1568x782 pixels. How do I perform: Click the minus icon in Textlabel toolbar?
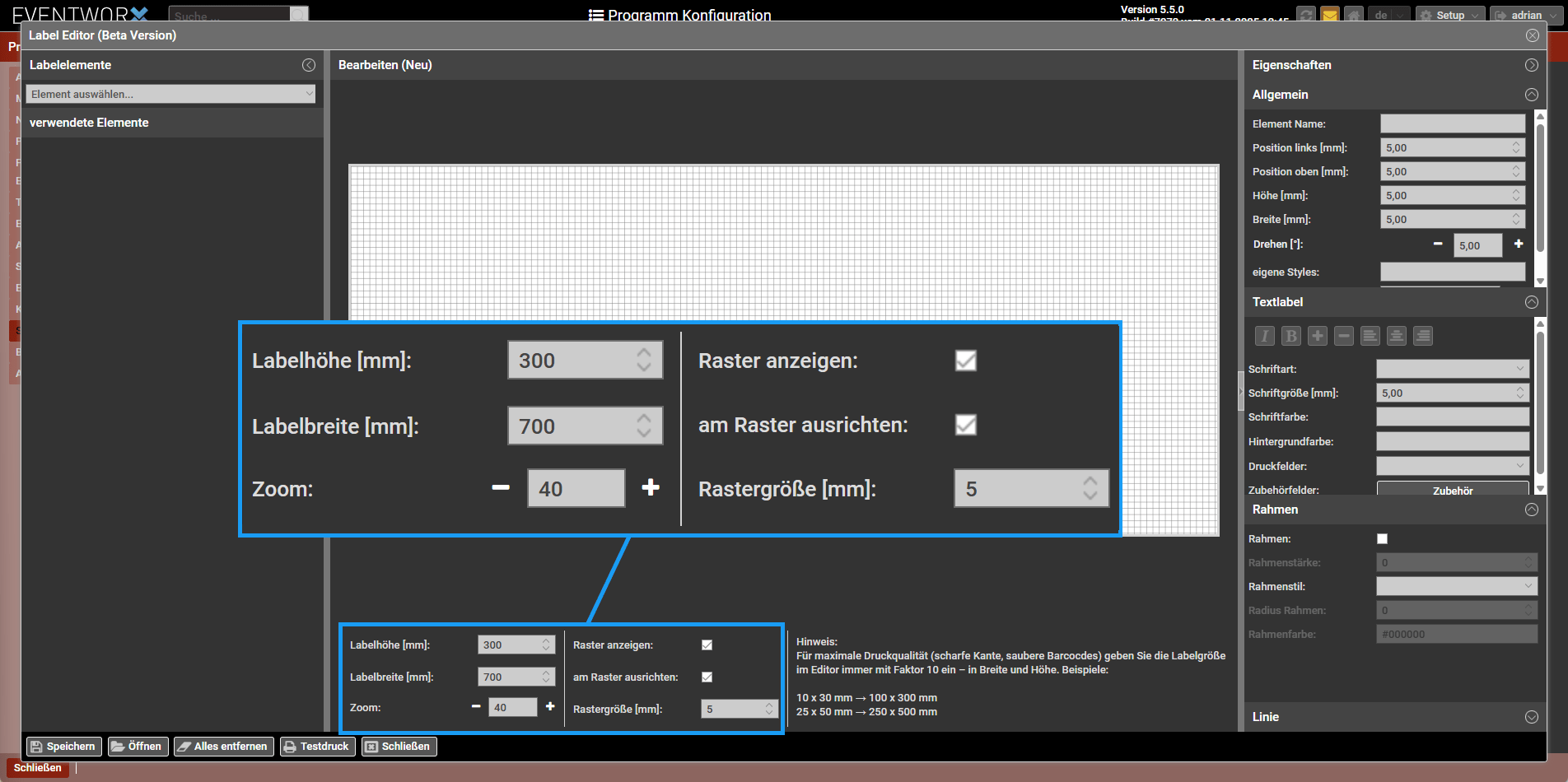1344,336
